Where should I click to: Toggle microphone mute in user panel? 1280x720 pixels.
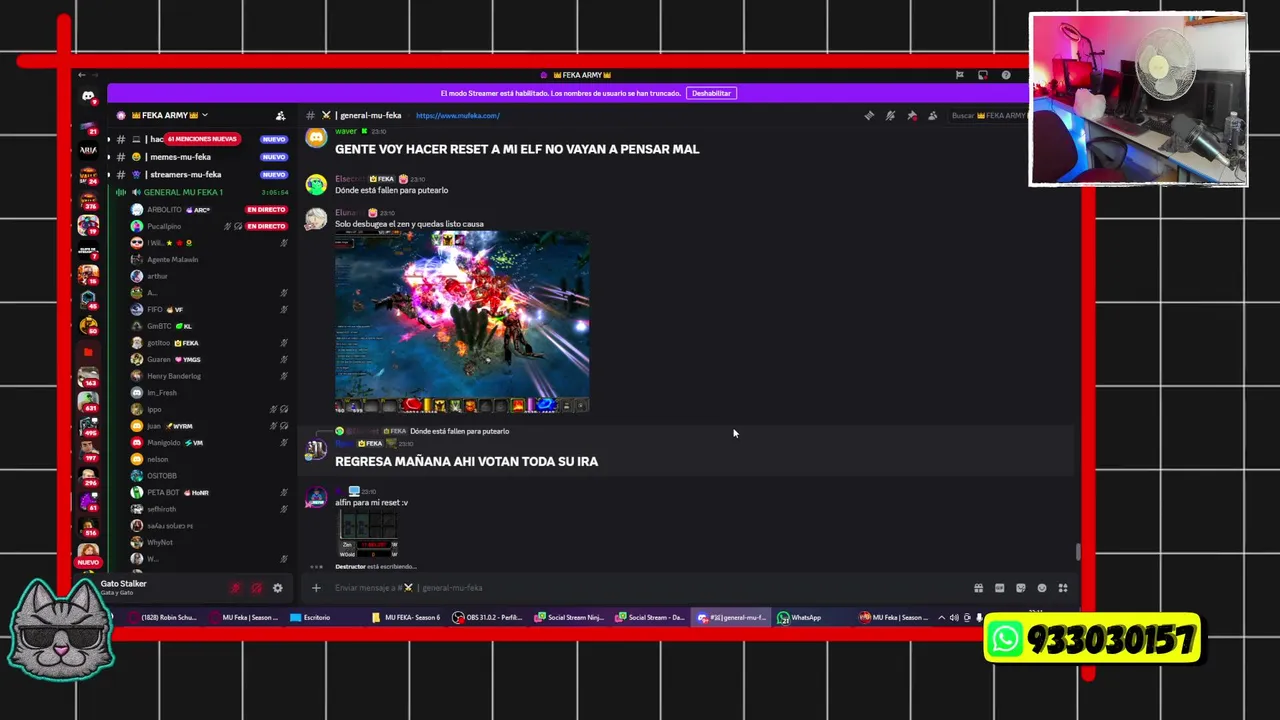[x=235, y=588]
